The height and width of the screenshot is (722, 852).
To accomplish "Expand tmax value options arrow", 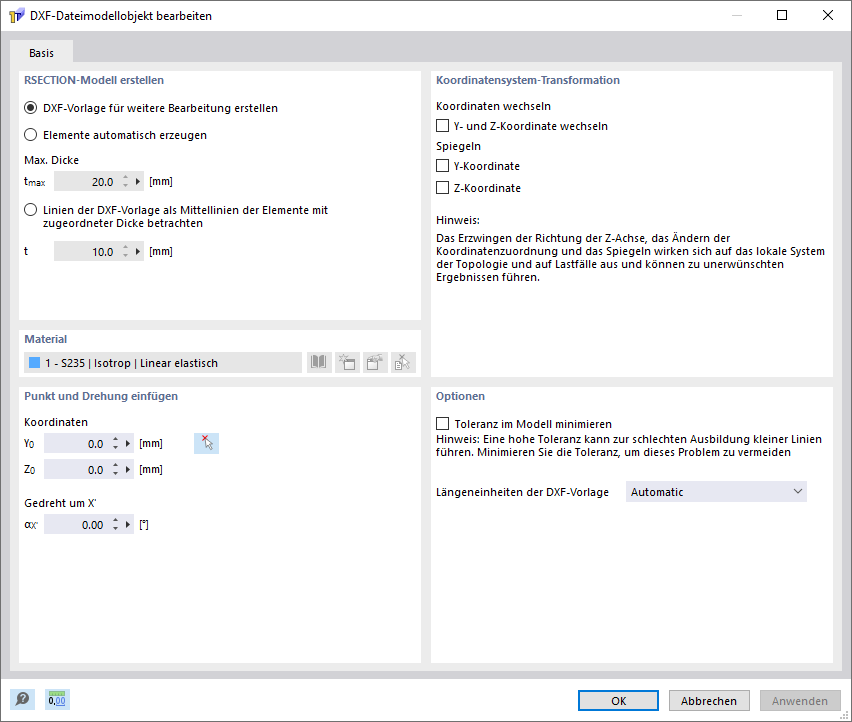I will point(138,181).
